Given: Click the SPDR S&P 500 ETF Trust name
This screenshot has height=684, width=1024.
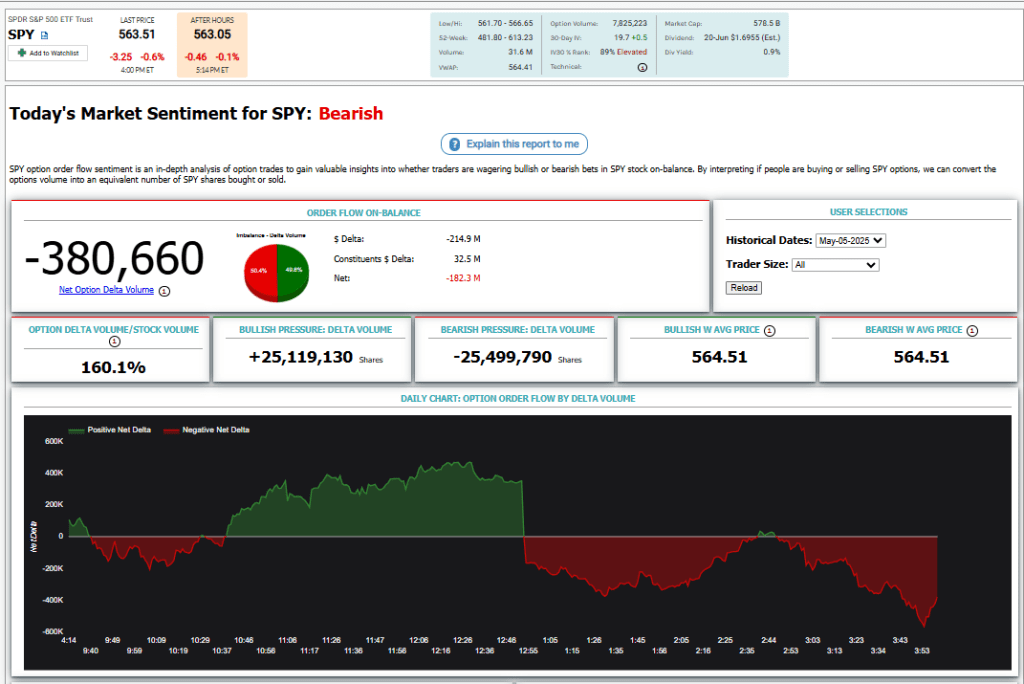Looking at the screenshot, I should click(x=50, y=20).
